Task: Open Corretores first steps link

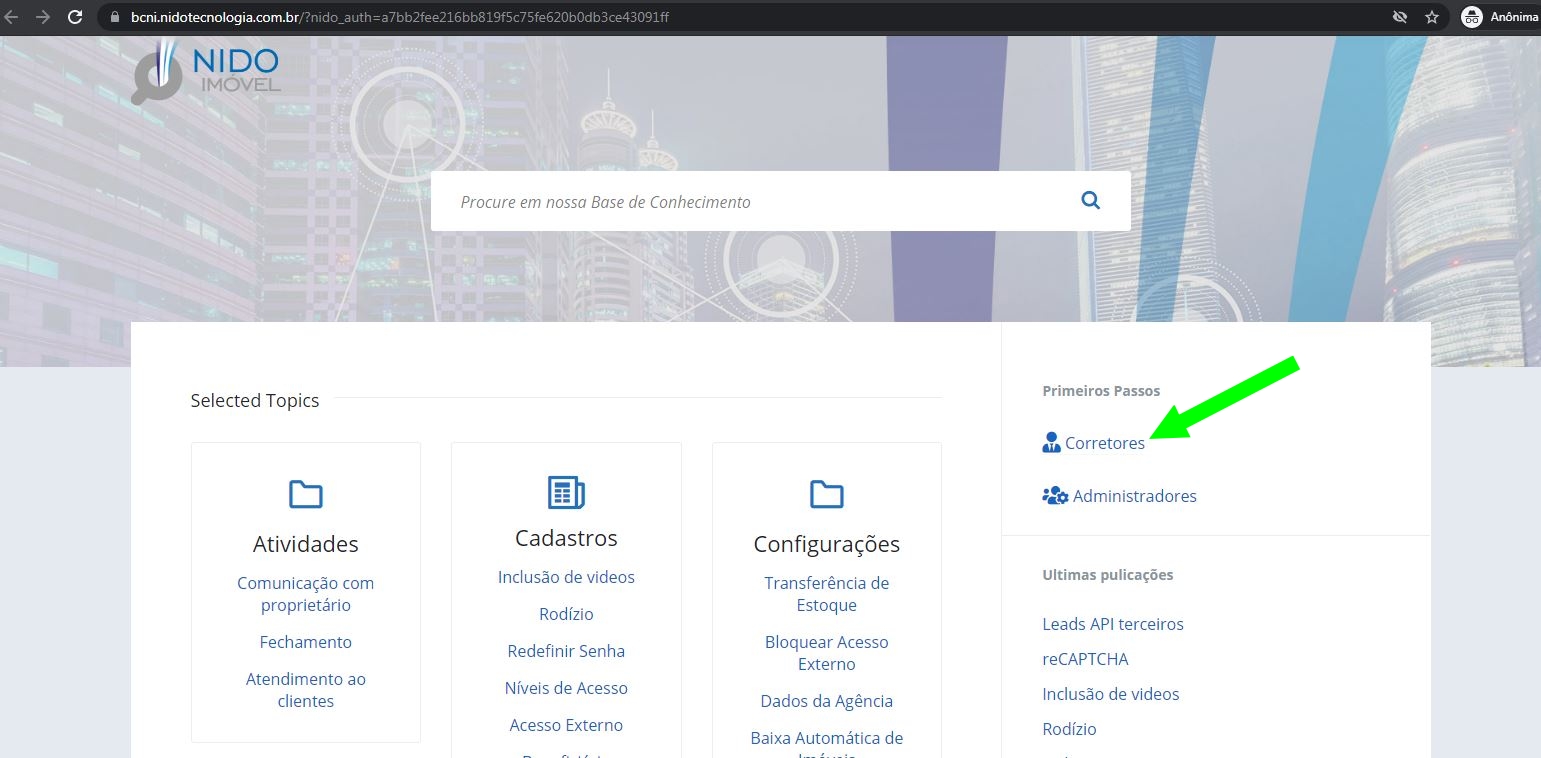Action: [1104, 443]
